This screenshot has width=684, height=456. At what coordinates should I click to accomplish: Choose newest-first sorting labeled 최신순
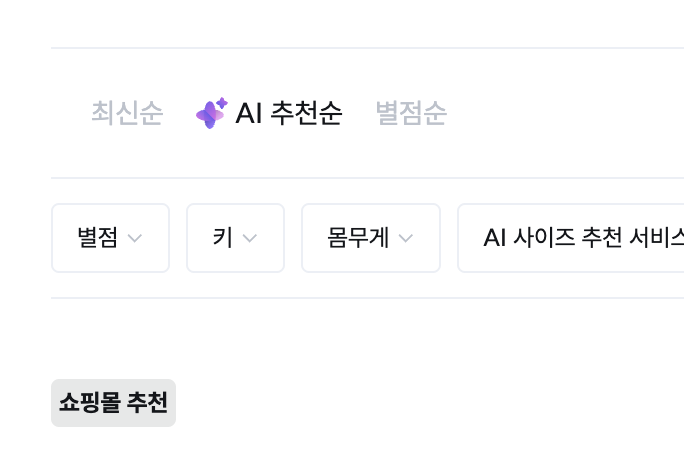tap(127, 113)
